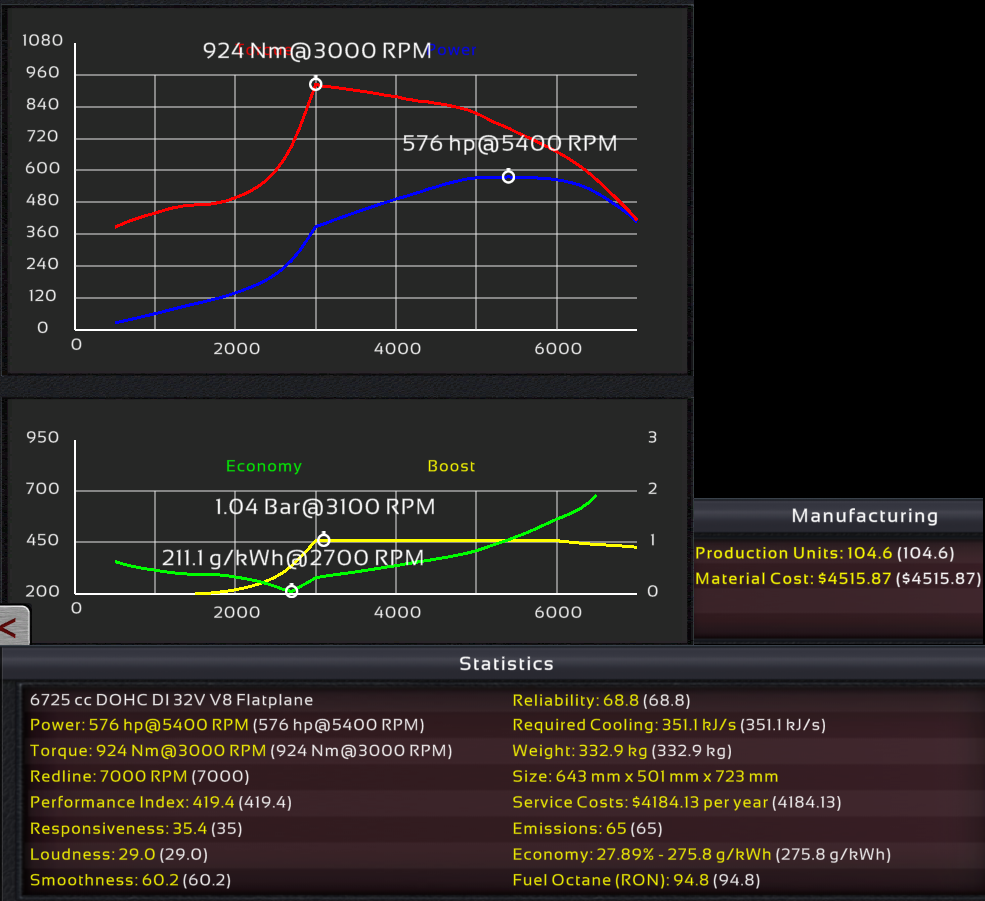985x901 pixels.
Task: Select the green Economy legend label
Action: (263, 466)
